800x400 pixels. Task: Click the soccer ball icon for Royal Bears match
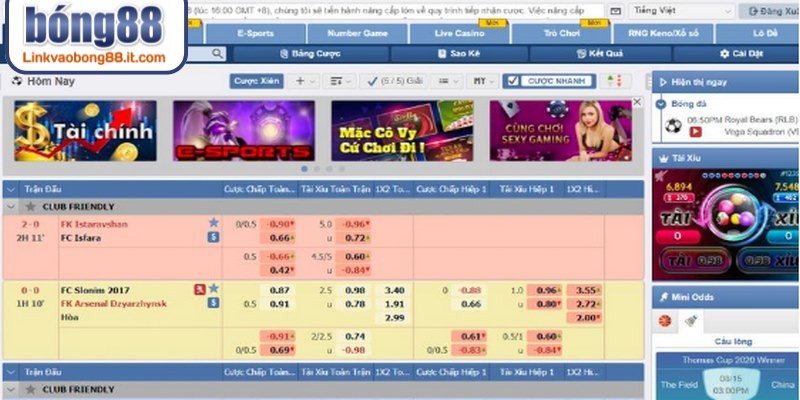pos(673,126)
